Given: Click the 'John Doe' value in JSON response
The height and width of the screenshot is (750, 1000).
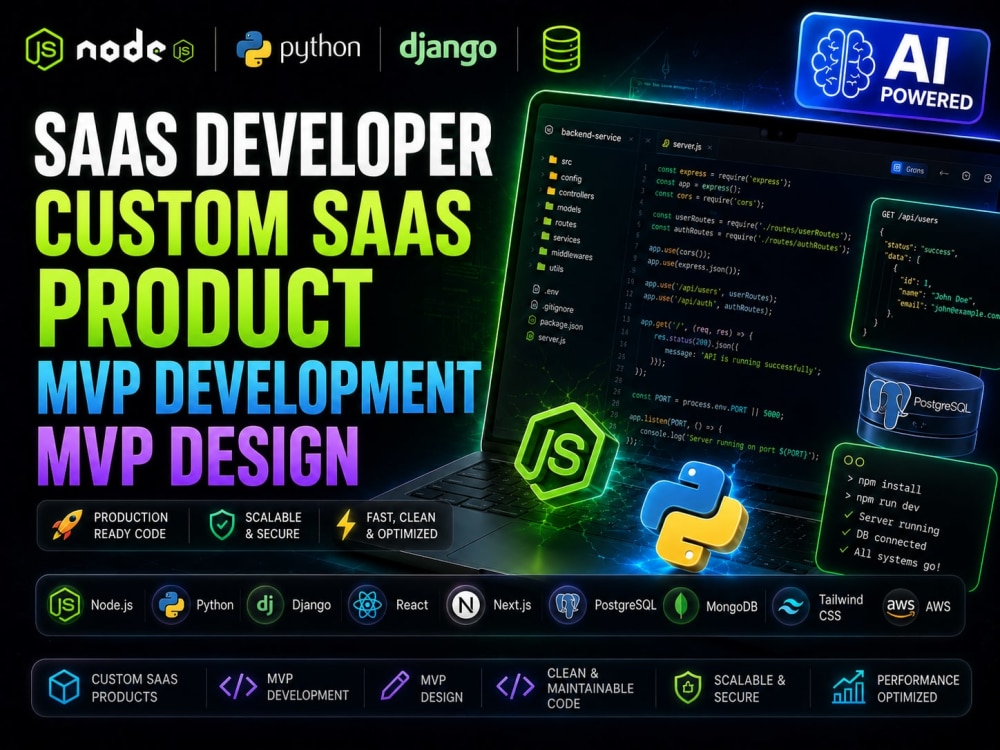Looking at the screenshot, I should (952, 298).
